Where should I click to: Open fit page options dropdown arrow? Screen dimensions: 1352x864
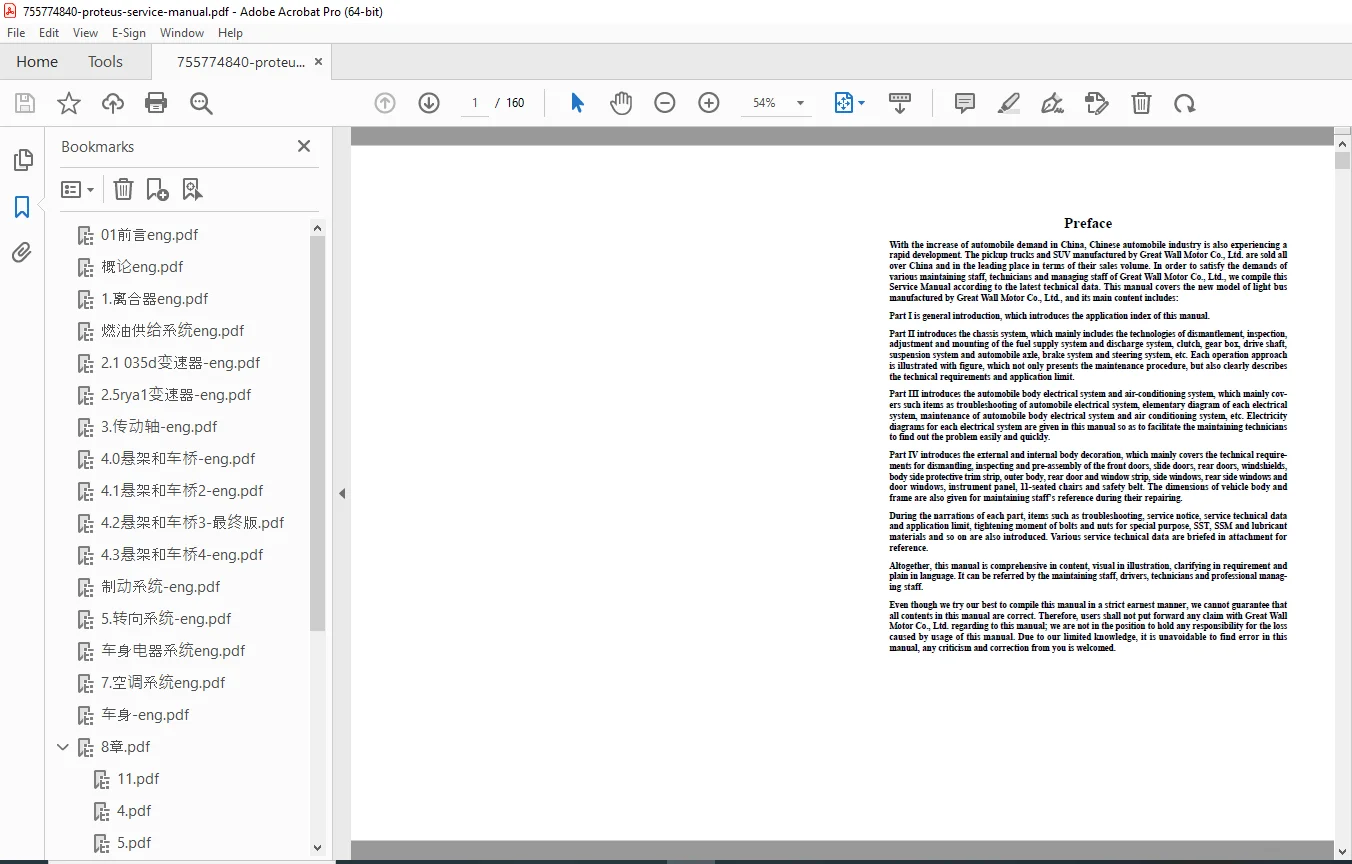click(862, 103)
